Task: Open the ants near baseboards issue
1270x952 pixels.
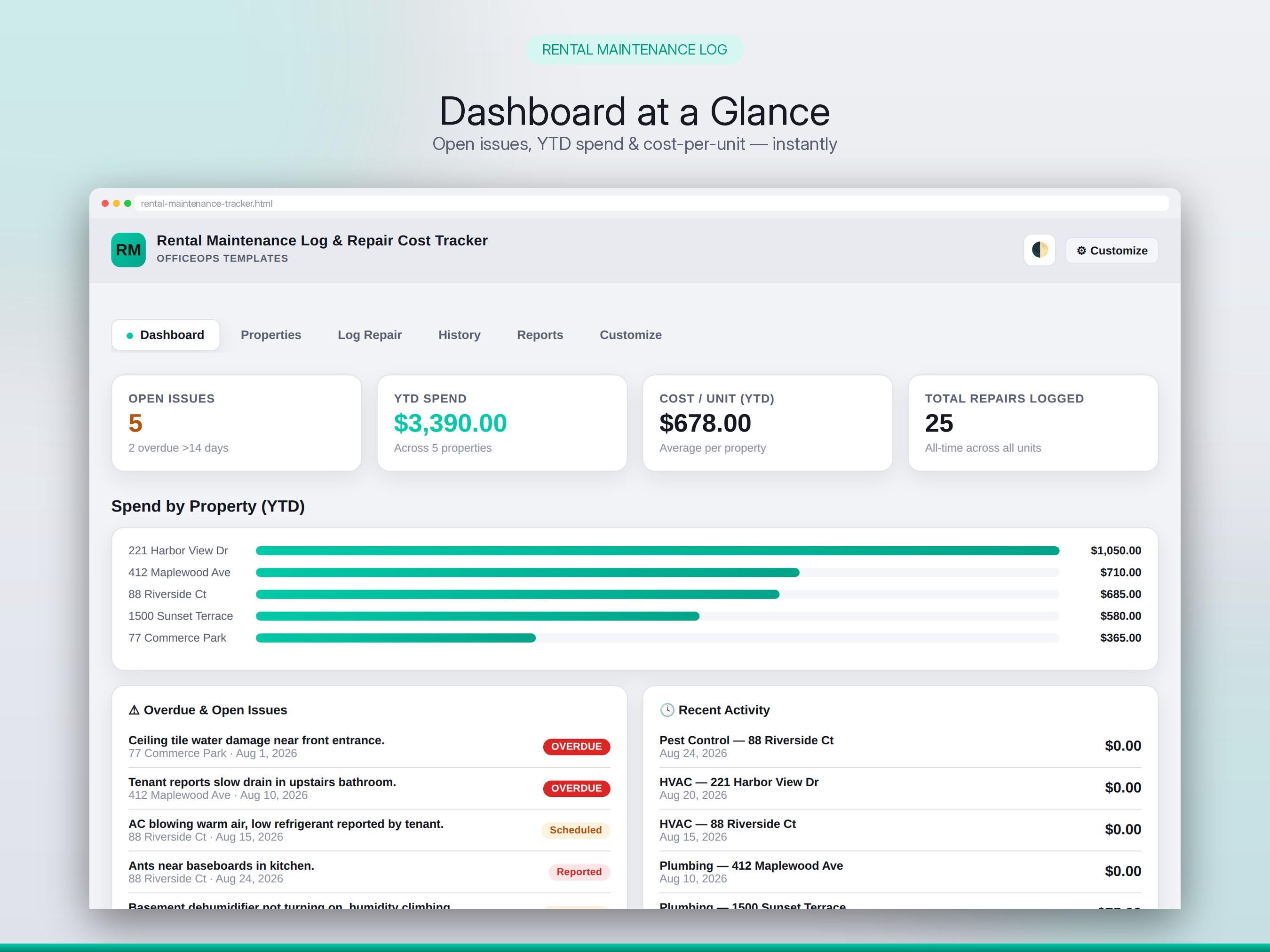Action: (x=369, y=872)
